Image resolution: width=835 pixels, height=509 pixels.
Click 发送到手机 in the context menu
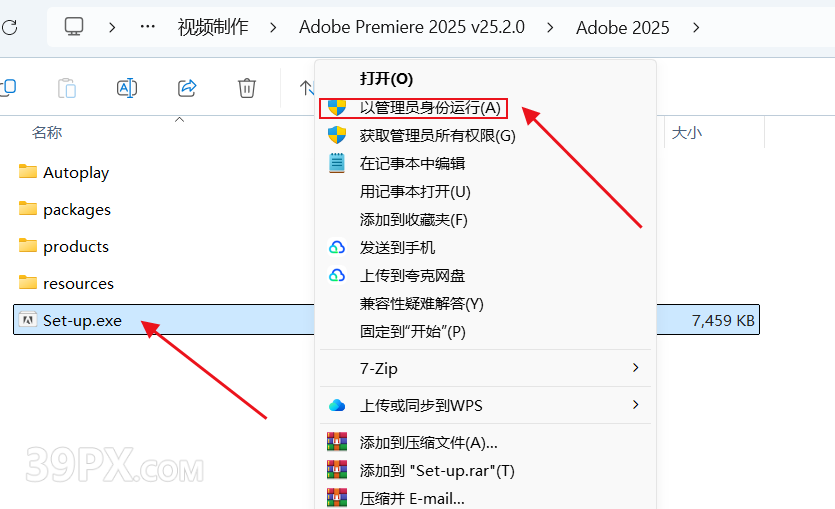[x=397, y=247]
